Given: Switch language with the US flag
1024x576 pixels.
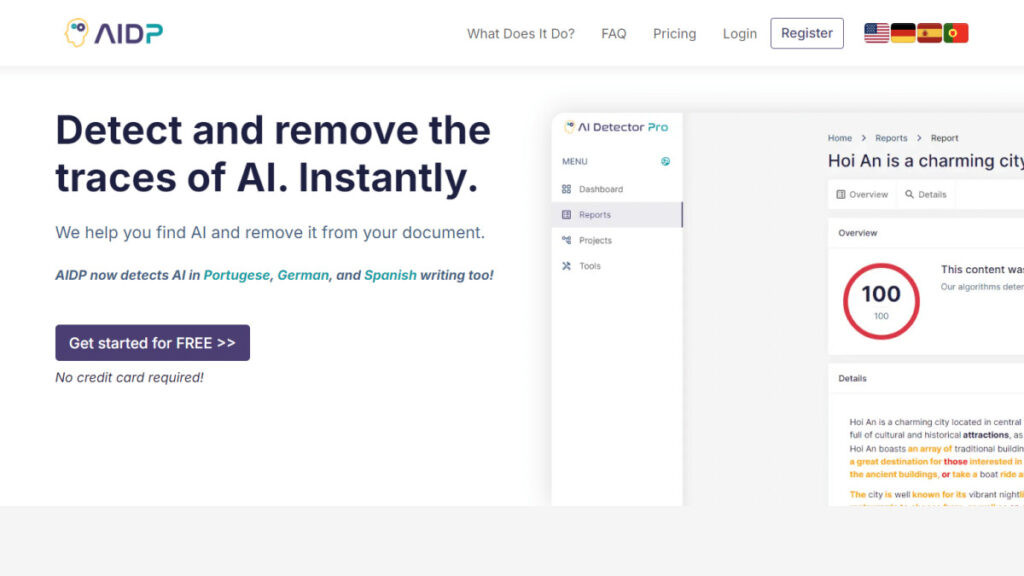Looking at the screenshot, I should [x=876, y=33].
